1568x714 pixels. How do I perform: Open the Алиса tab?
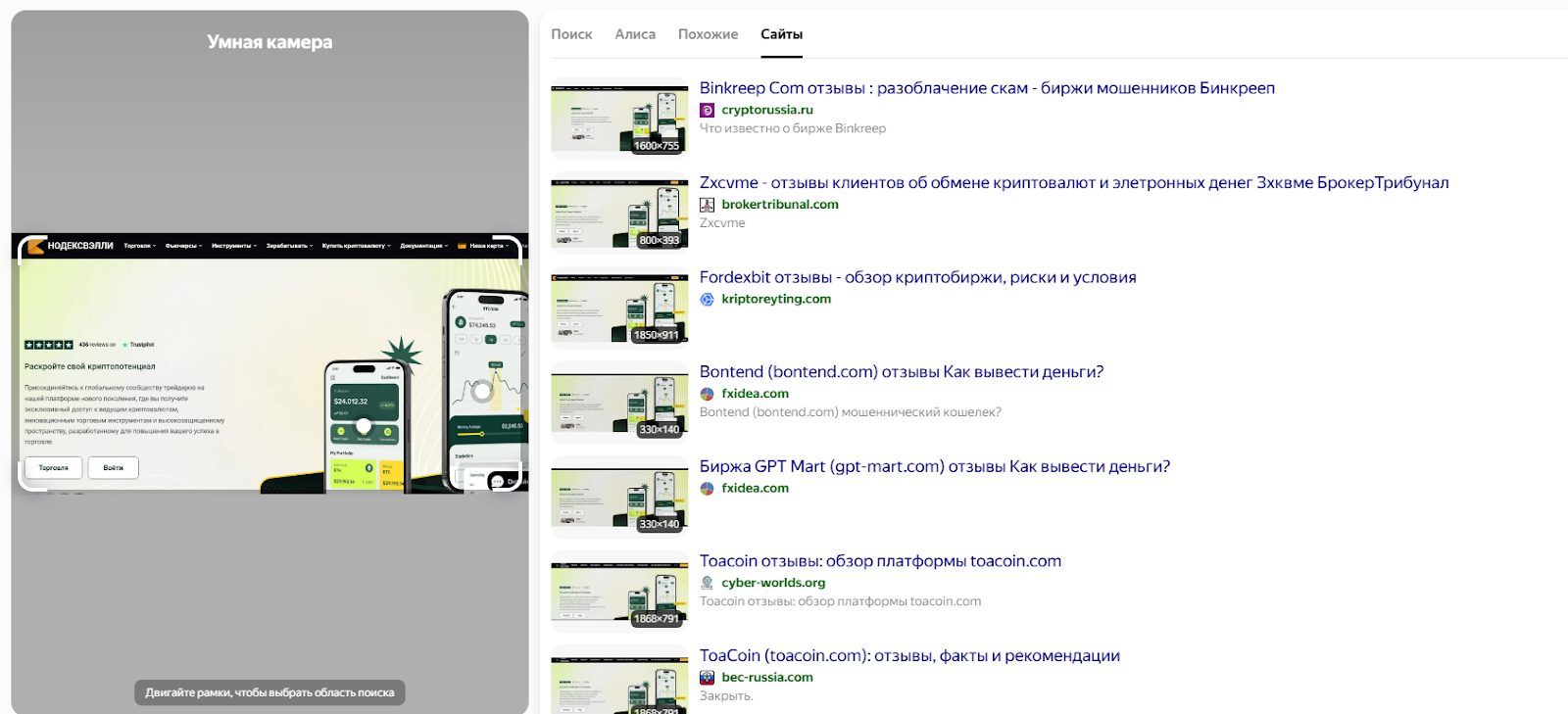[x=635, y=34]
